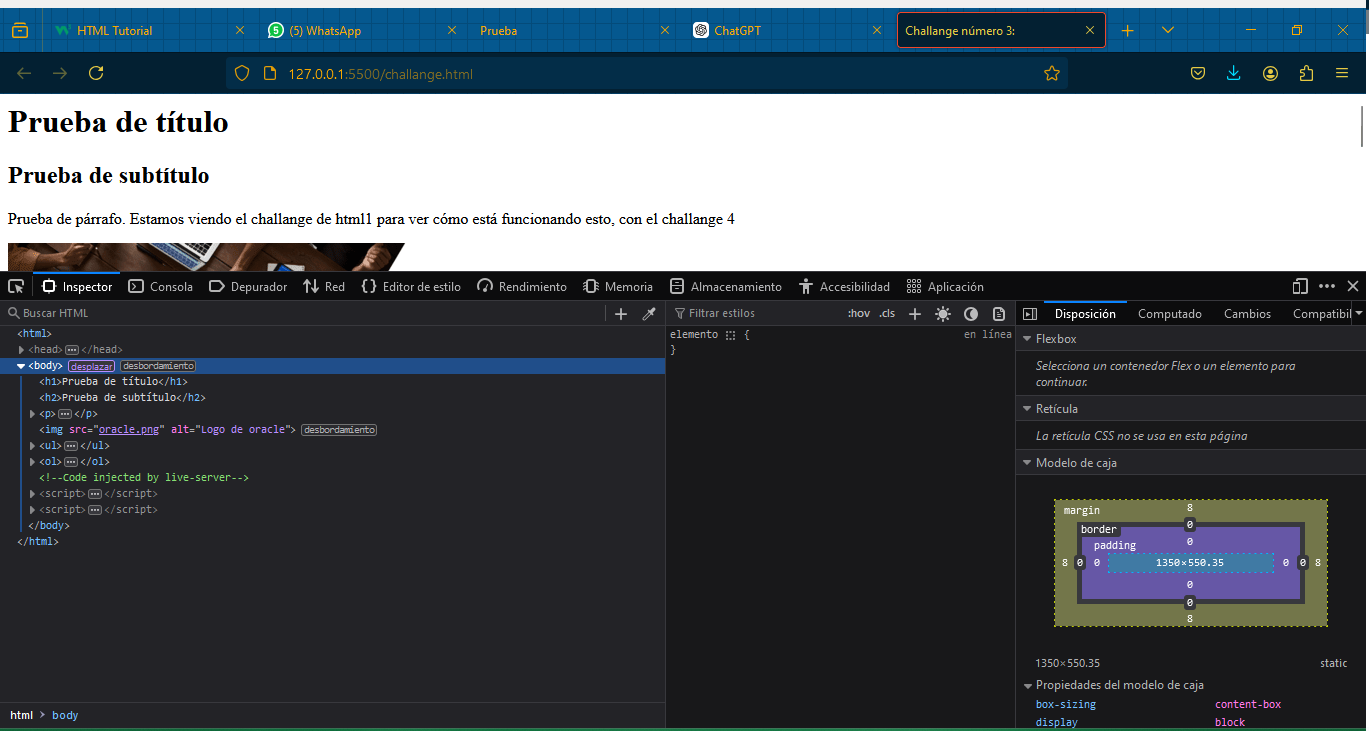The image size is (1369, 731).
Task: Open the Firefox account menu
Action: pyautogui.click(x=1270, y=73)
